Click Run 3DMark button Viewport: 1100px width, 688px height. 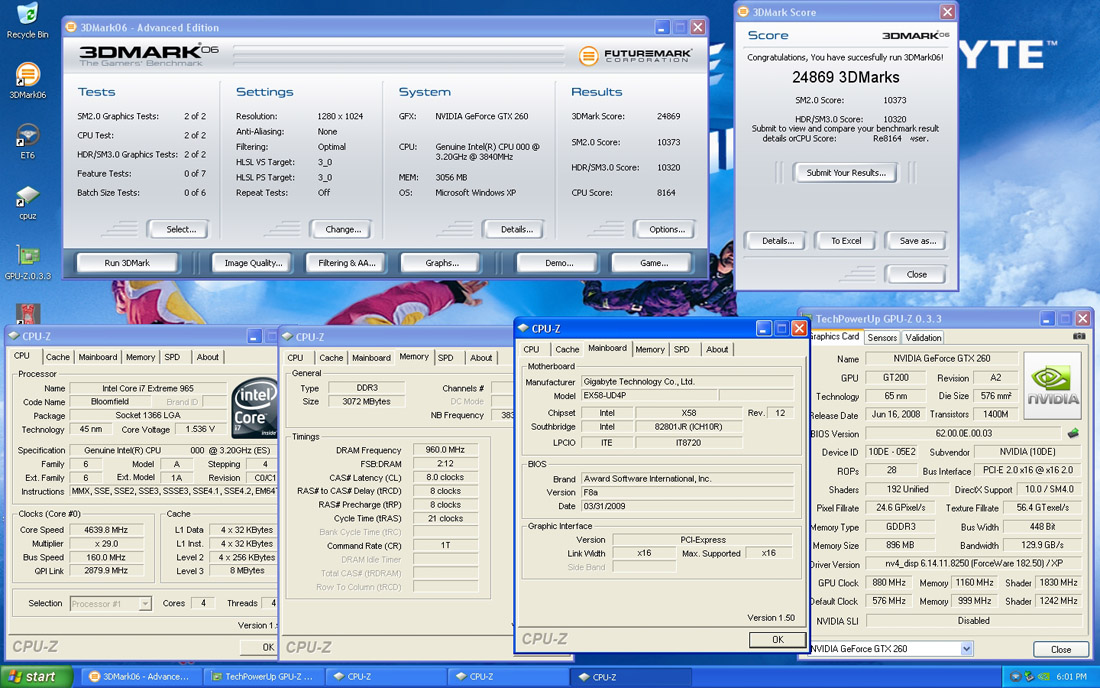(127, 263)
